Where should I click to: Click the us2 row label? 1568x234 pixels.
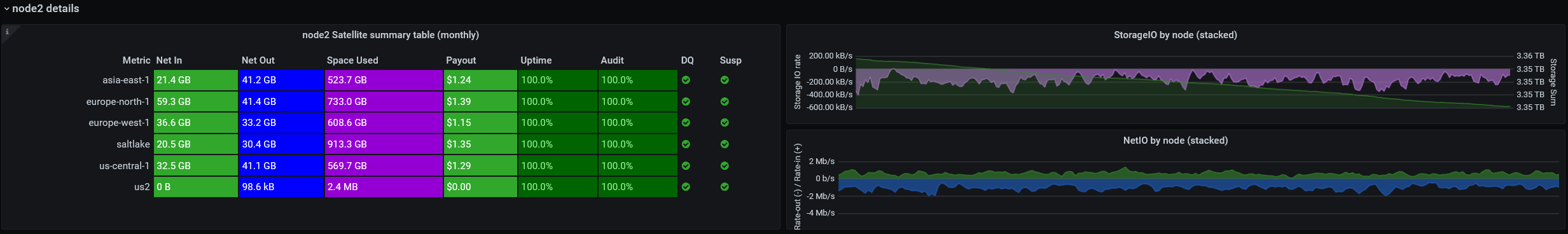142,187
